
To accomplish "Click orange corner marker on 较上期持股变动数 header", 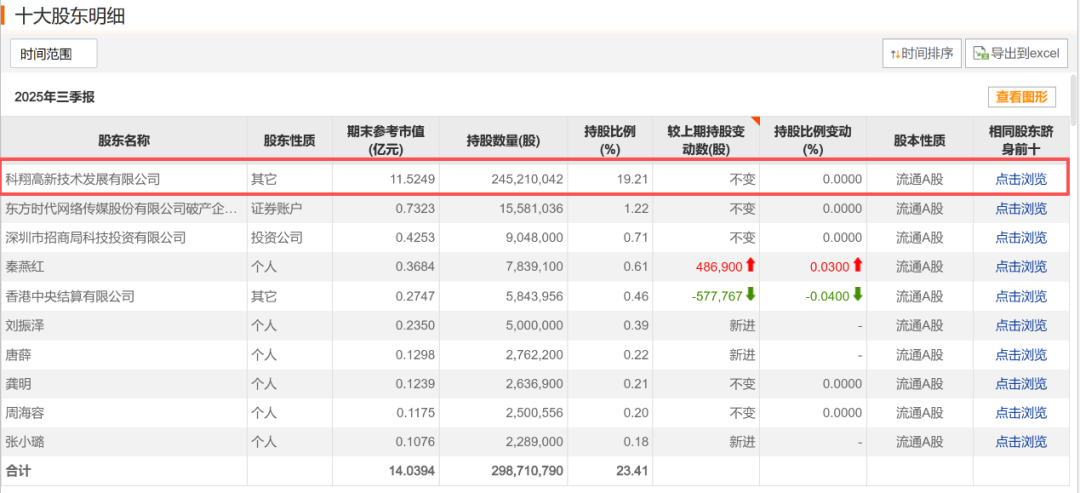I will point(755,122).
